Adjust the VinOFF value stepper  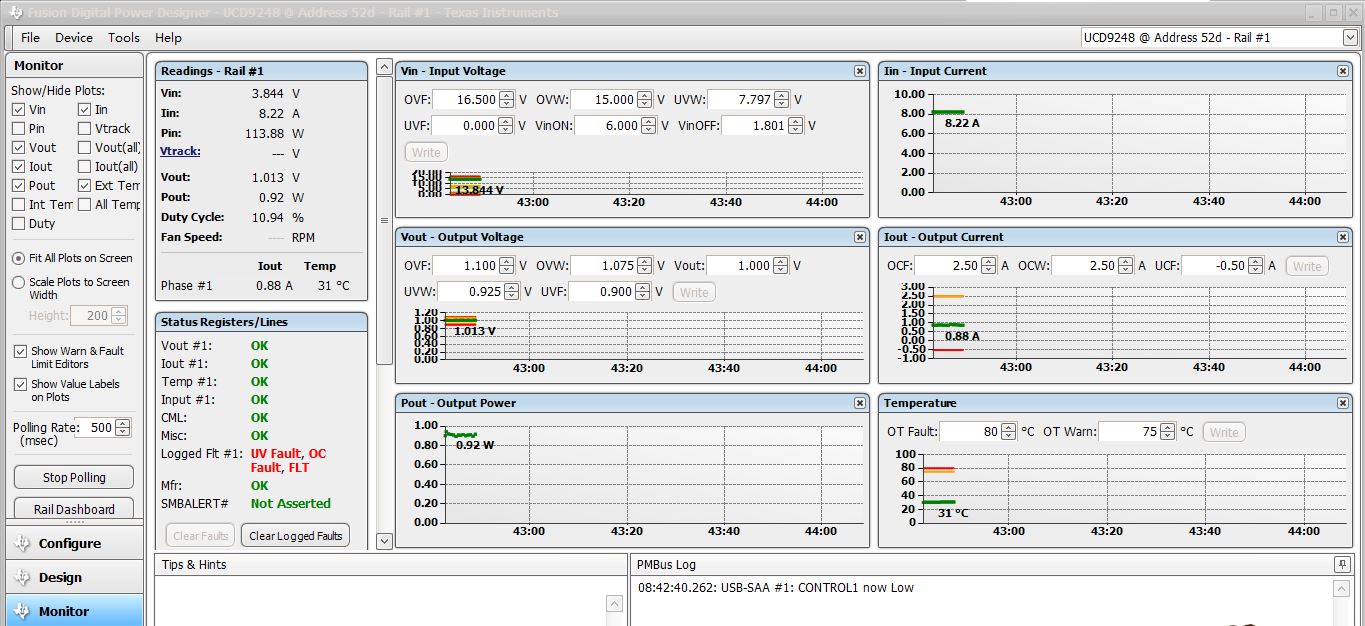click(796, 126)
